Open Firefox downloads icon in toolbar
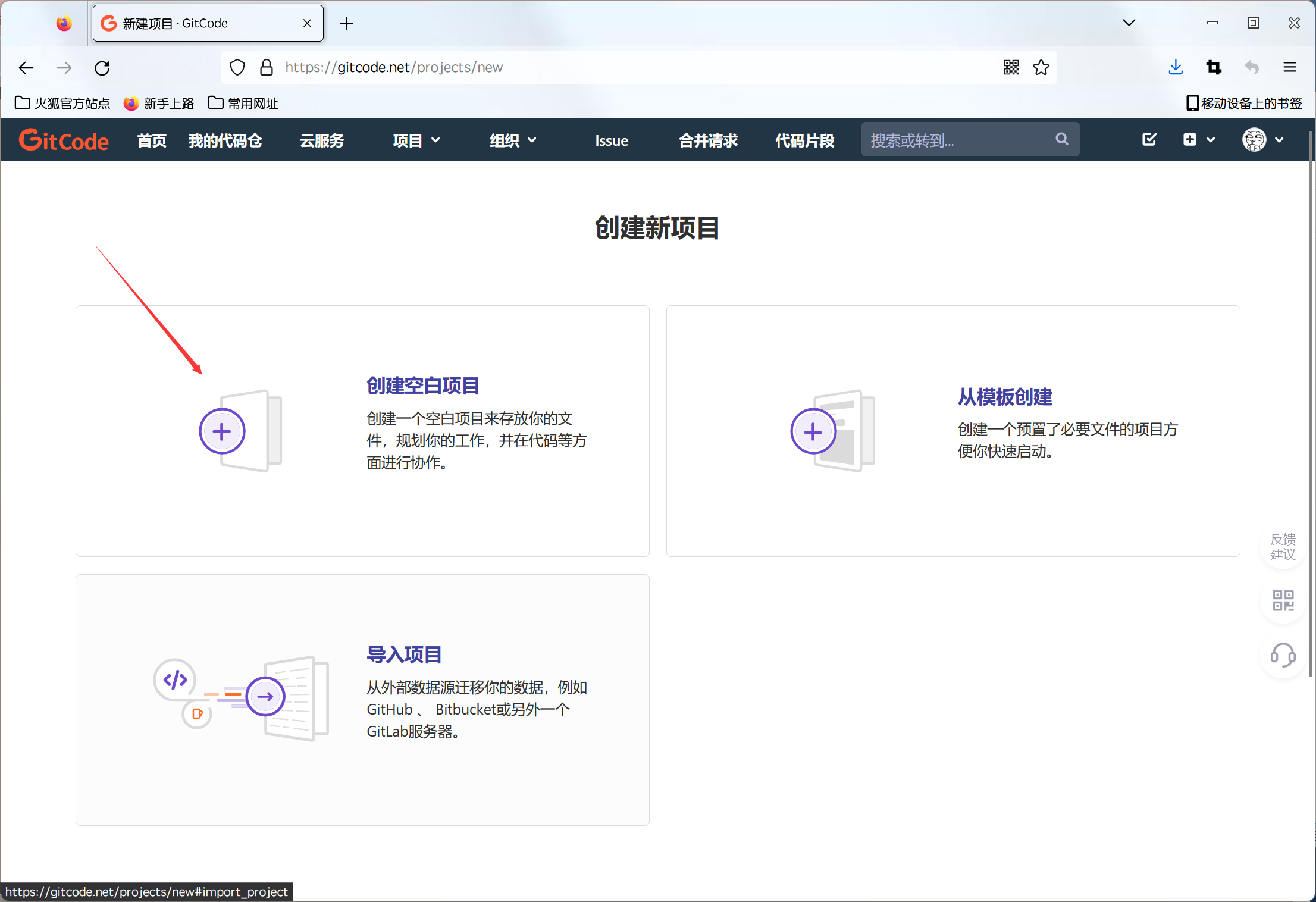This screenshot has height=902, width=1316. tap(1175, 67)
